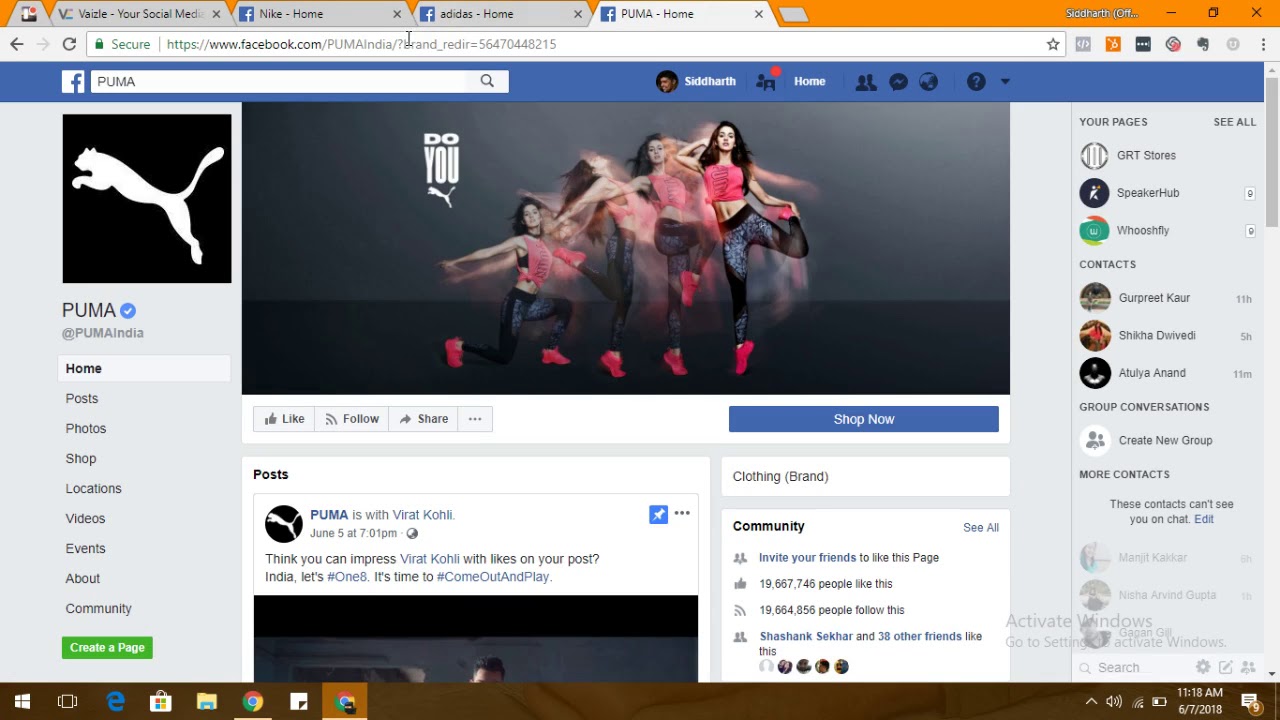Image resolution: width=1280 pixels, height=720 pixels.
Task: Click SEE ALL under Your Pages
Action: [x=1235, y=122]
